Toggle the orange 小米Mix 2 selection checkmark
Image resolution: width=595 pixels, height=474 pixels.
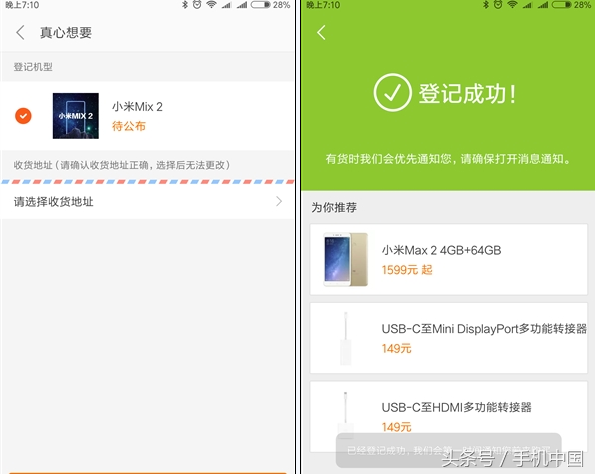[23, 116]
